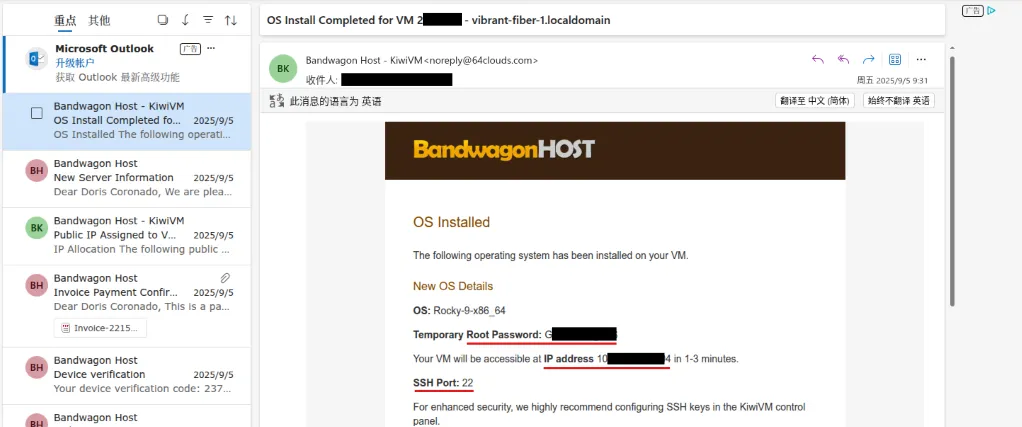
Task: Click the reply all icon
Action: tap(843, 59)
